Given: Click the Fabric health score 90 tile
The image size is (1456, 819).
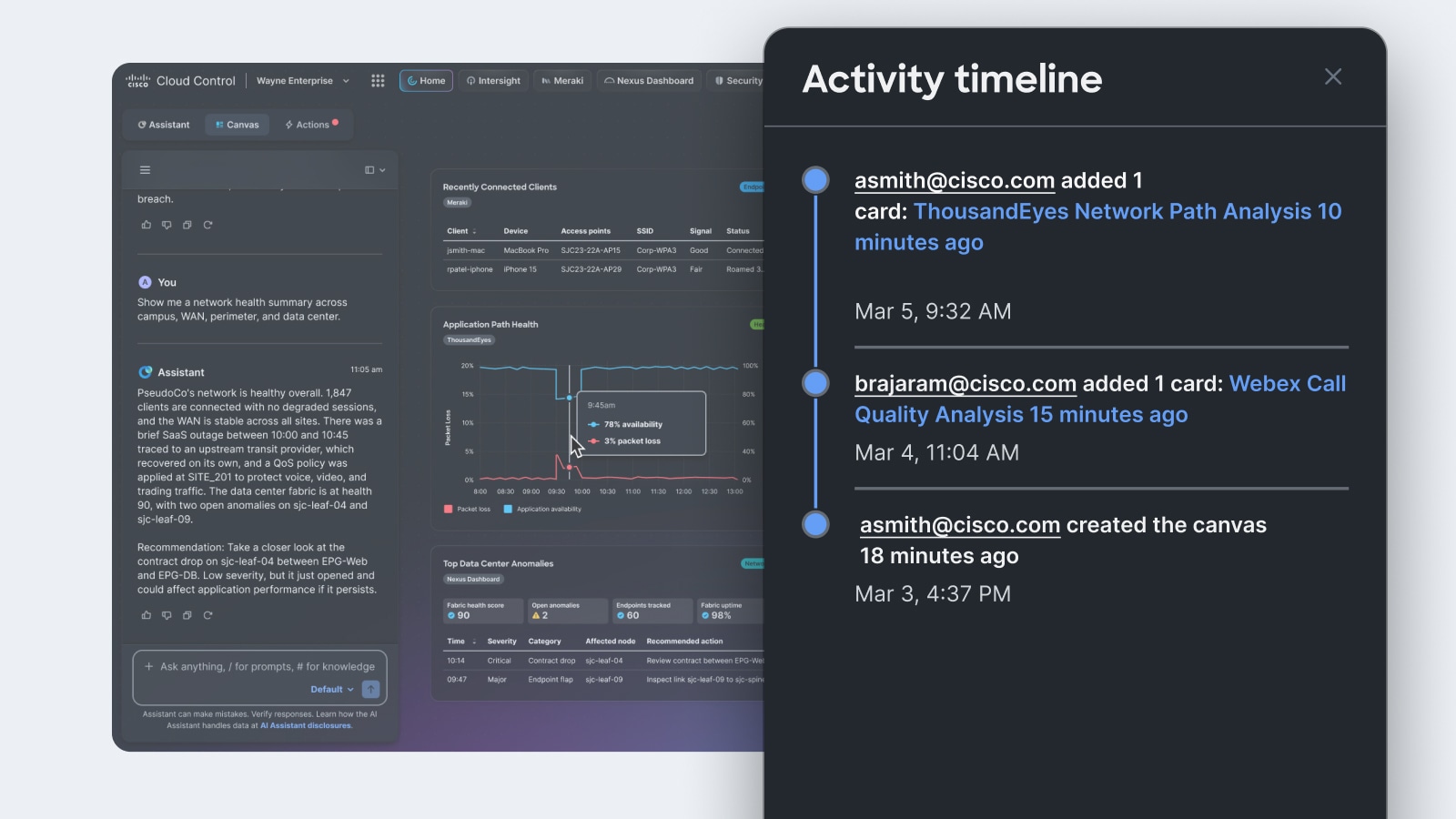Looking at the screenshot, I should pyautogui.click(x=483, y=611).
